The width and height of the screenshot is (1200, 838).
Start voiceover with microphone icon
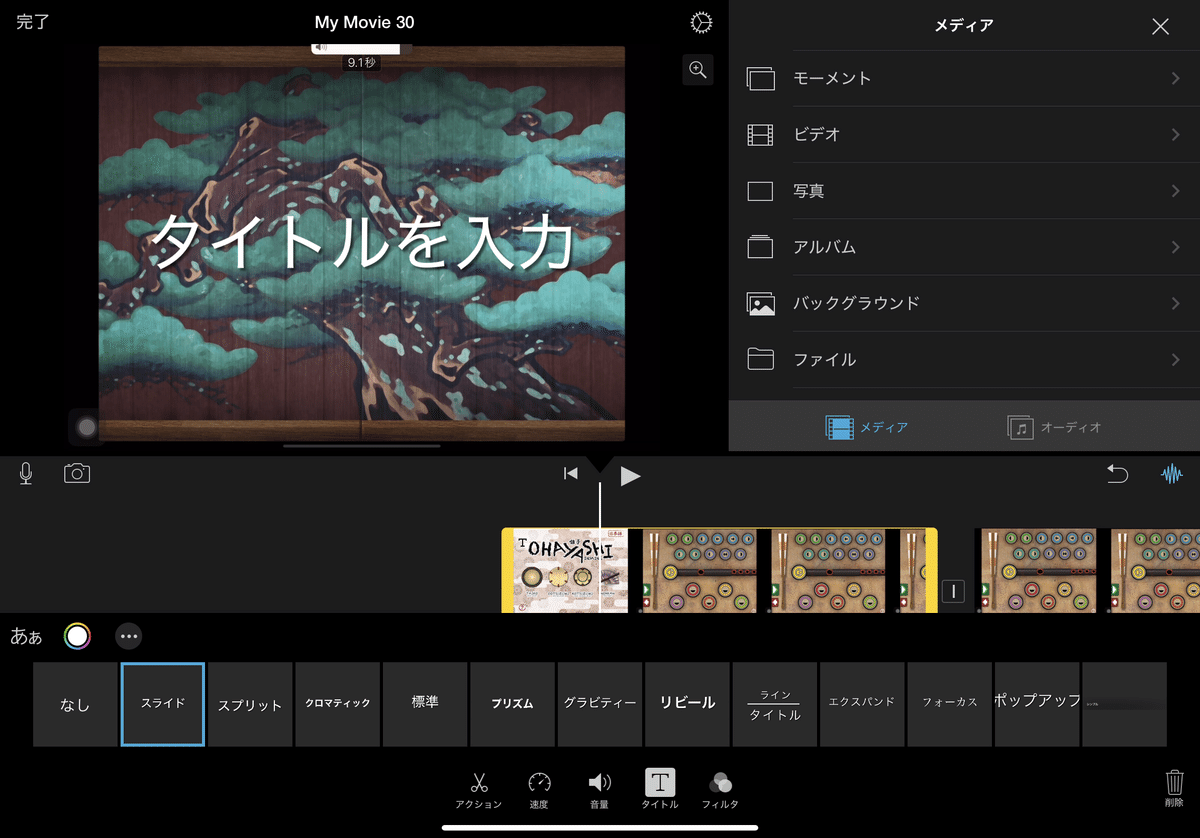coord(26,474)
